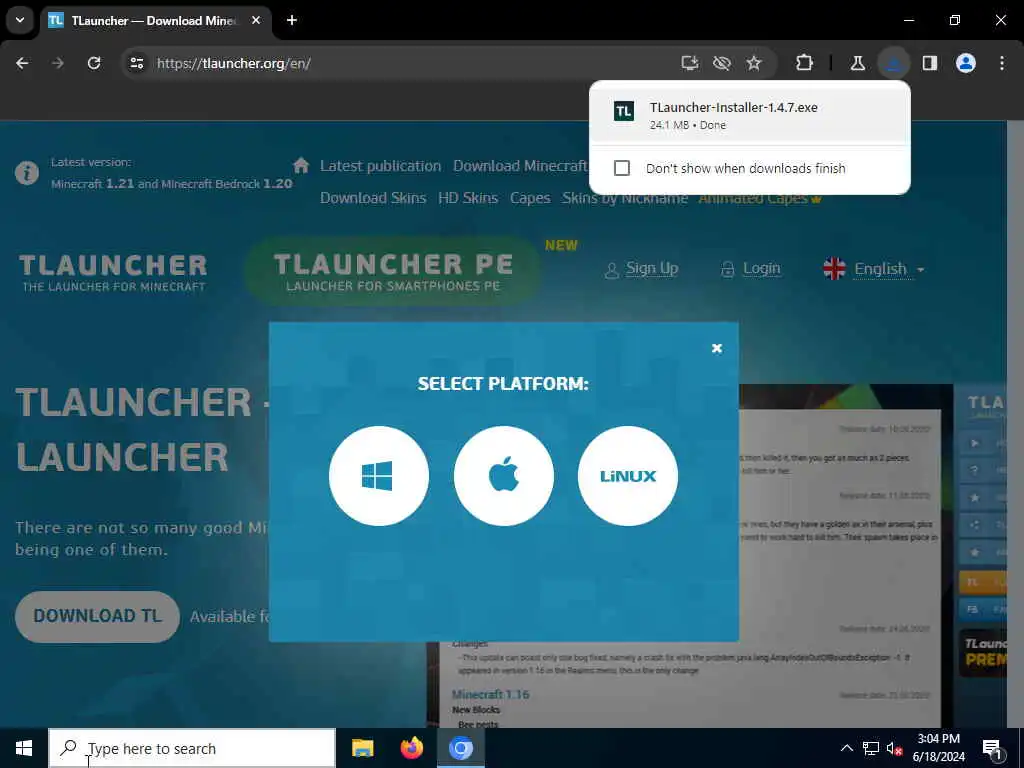Click the Chrome taskbar icon

(460, 748)
